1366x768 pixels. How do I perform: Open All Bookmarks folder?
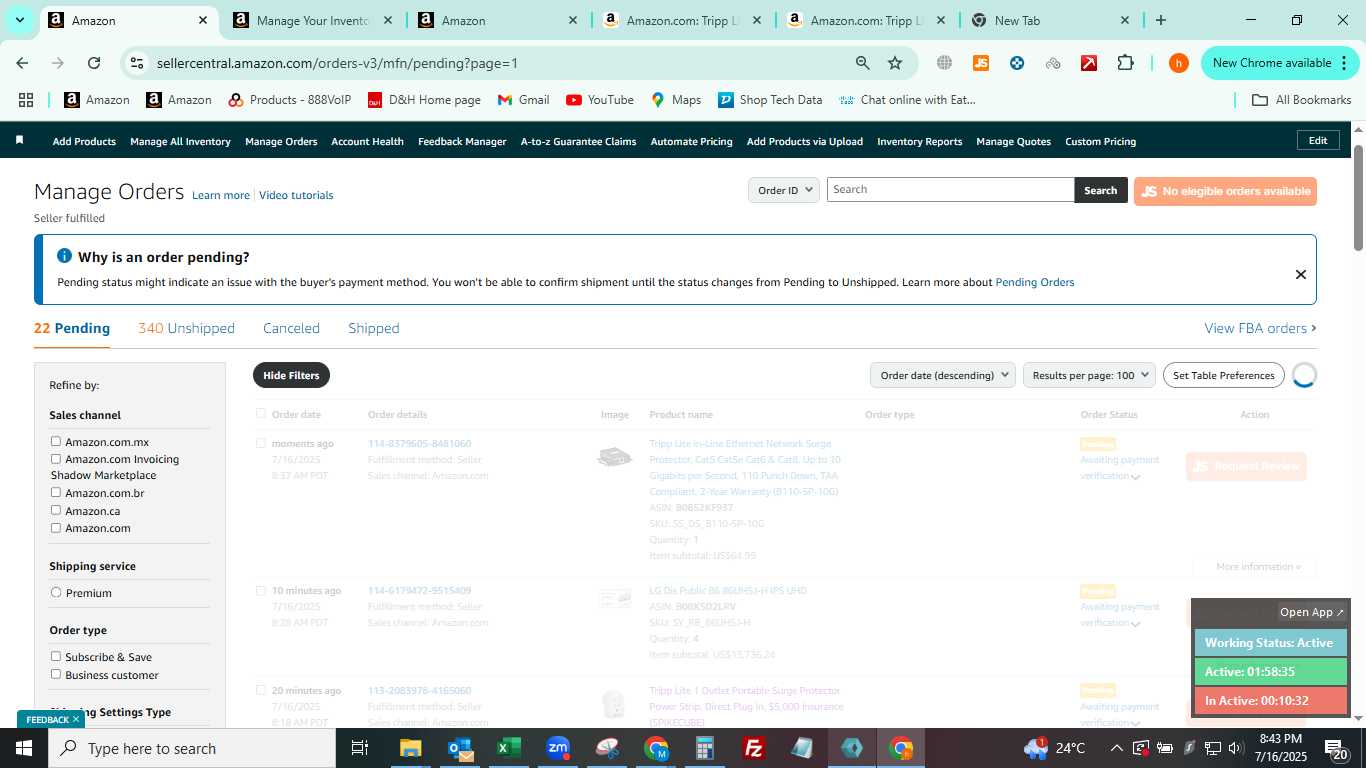click(1301, 100)
